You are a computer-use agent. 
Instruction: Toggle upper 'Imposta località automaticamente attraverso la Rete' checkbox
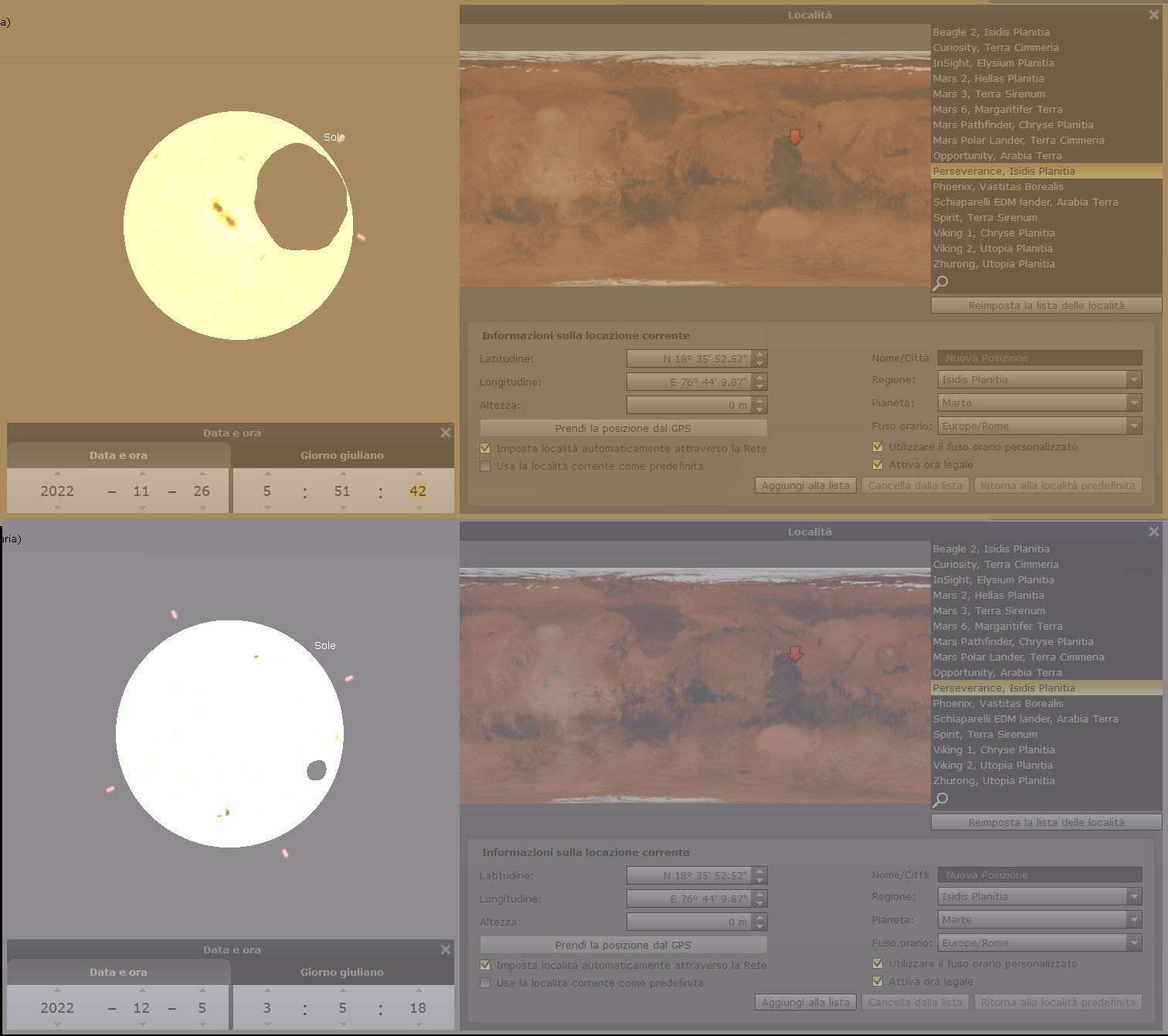[x=485, y=448]
